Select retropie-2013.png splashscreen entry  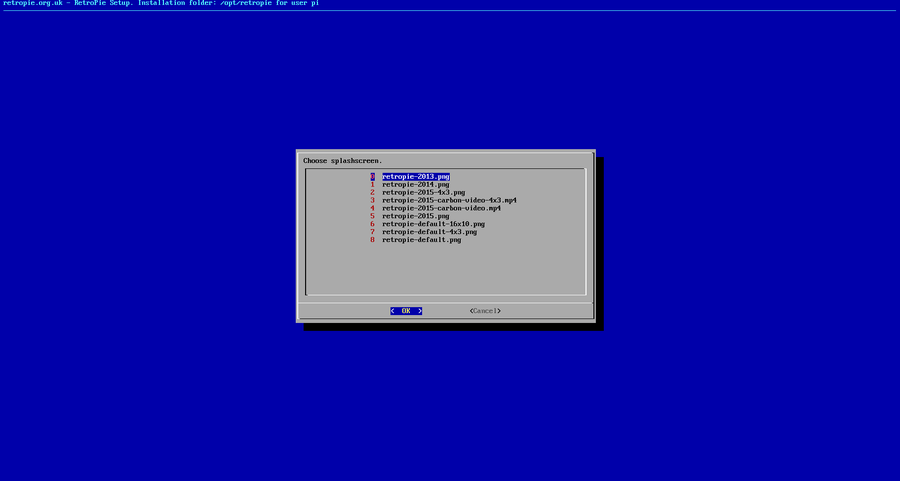pyautogui.click(x=415, y=176)
